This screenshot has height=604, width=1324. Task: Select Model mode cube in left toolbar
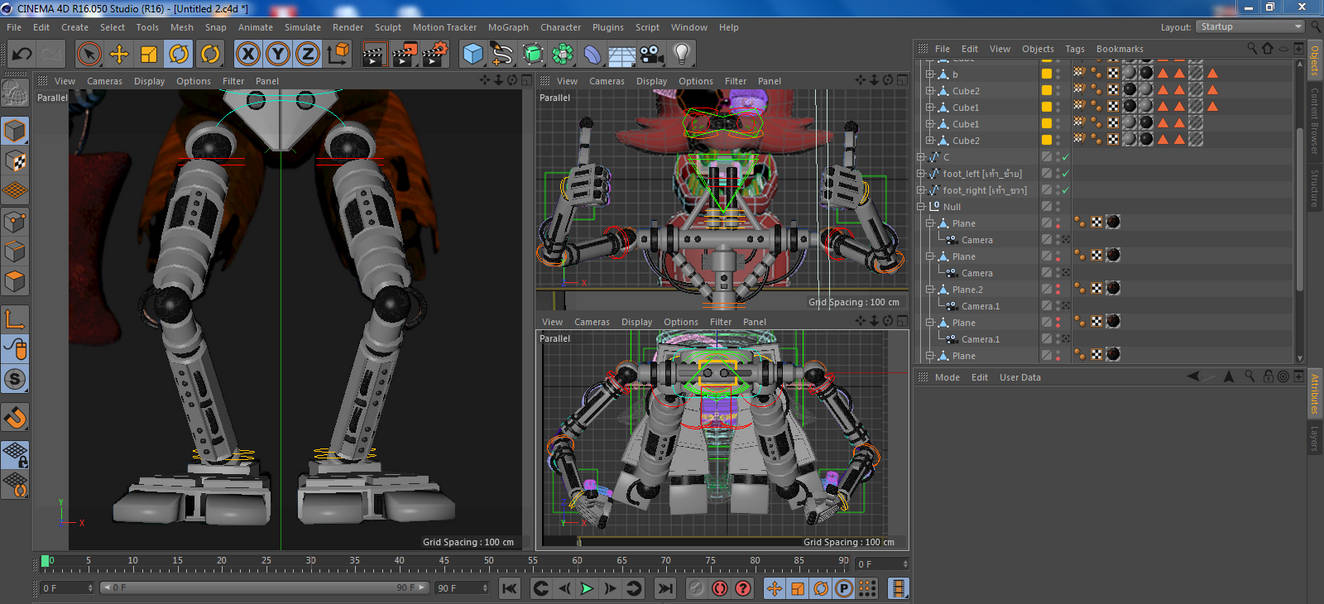[15, 131]
